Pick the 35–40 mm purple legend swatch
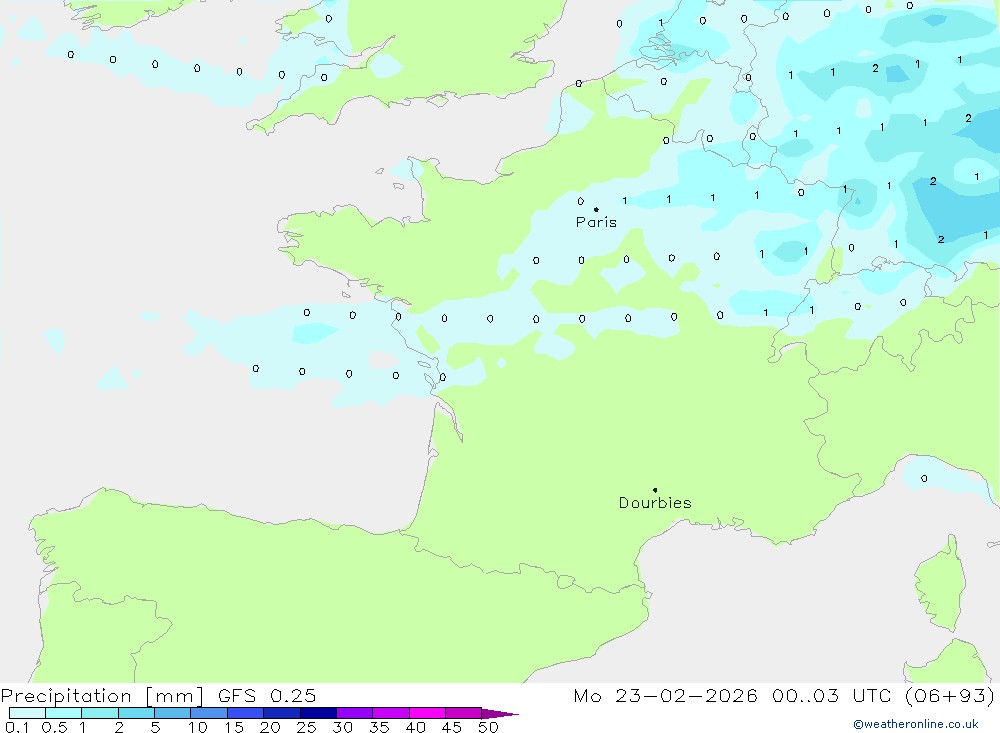Image resolution: width=1000 pixels, height=733 pixels. point(391,713)
